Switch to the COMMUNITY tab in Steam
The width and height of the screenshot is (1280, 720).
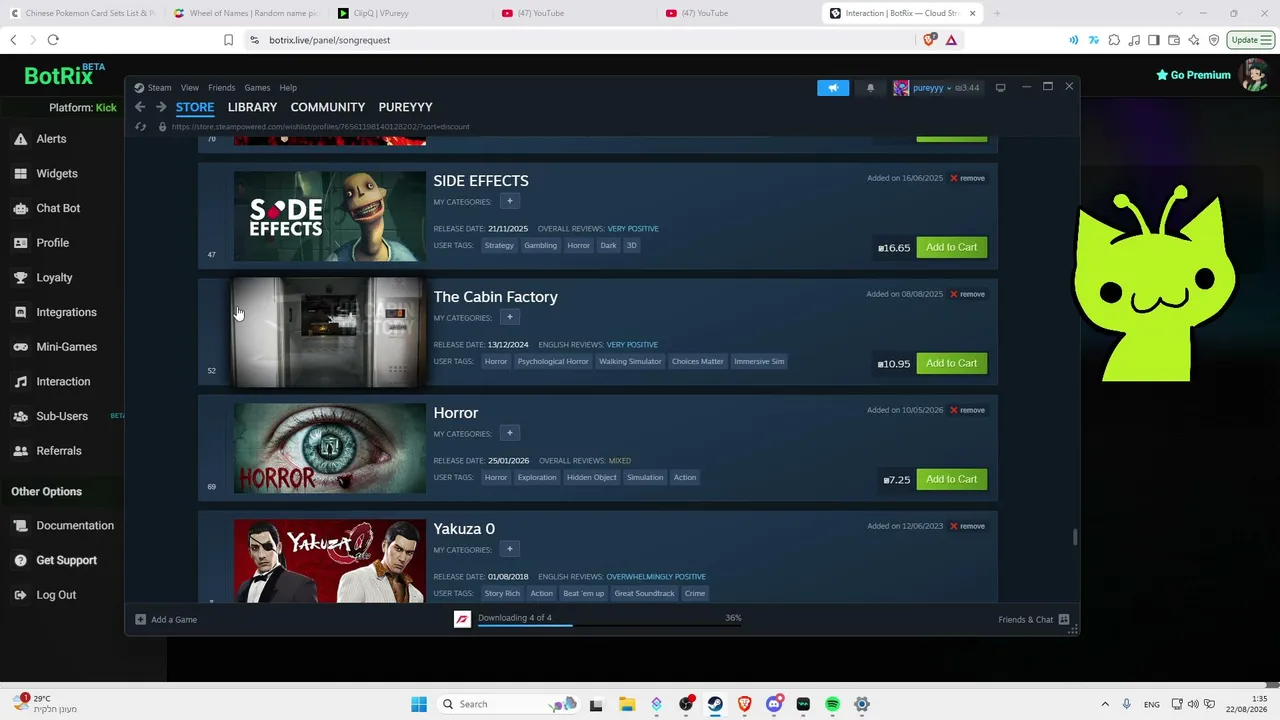pos(328,107)
